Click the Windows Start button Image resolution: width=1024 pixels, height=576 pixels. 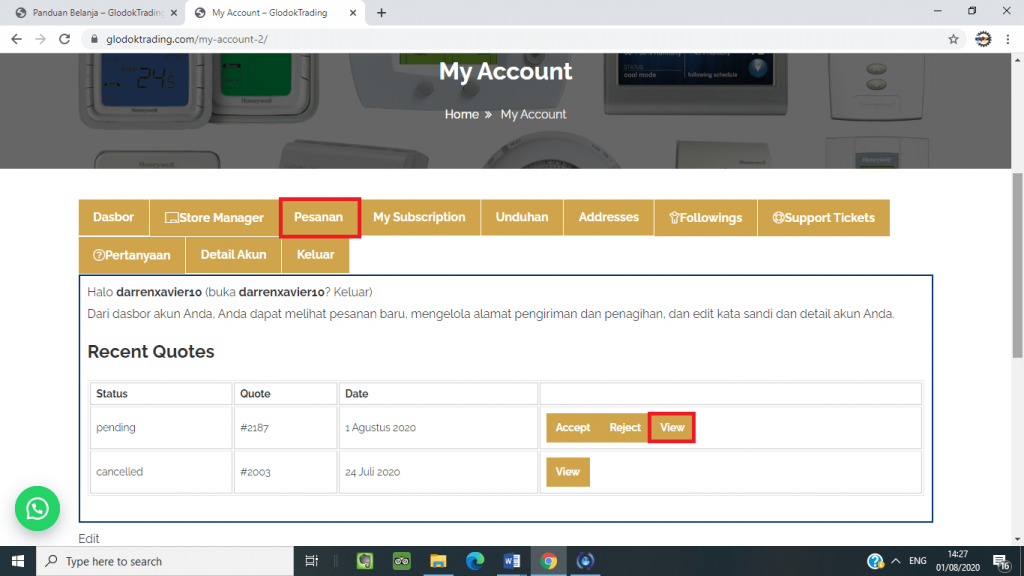coord(17,561)
